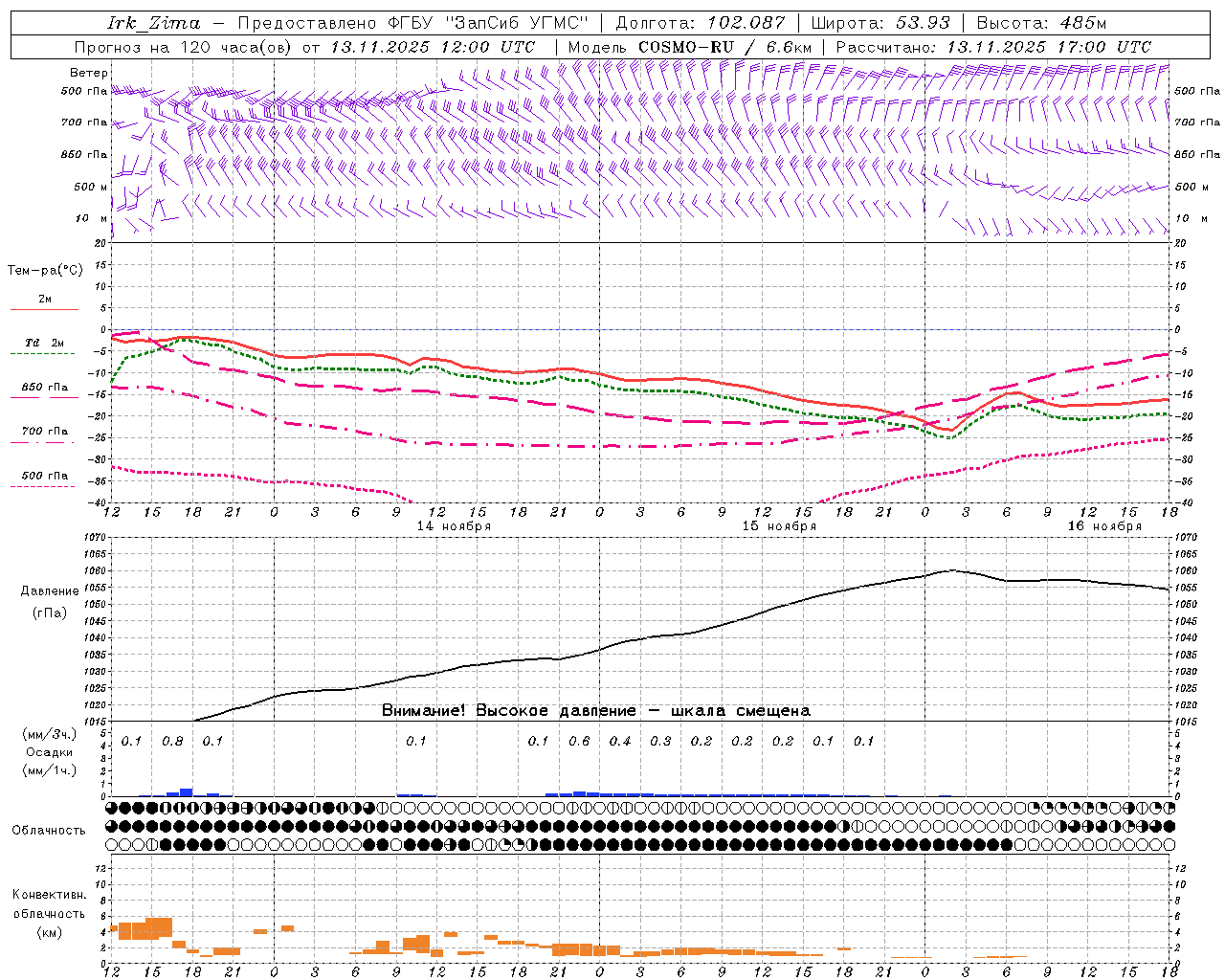This screenshot has width=1225, height=980.
Task: Click the Облачность row label
Action: click(x=49, y=830)
